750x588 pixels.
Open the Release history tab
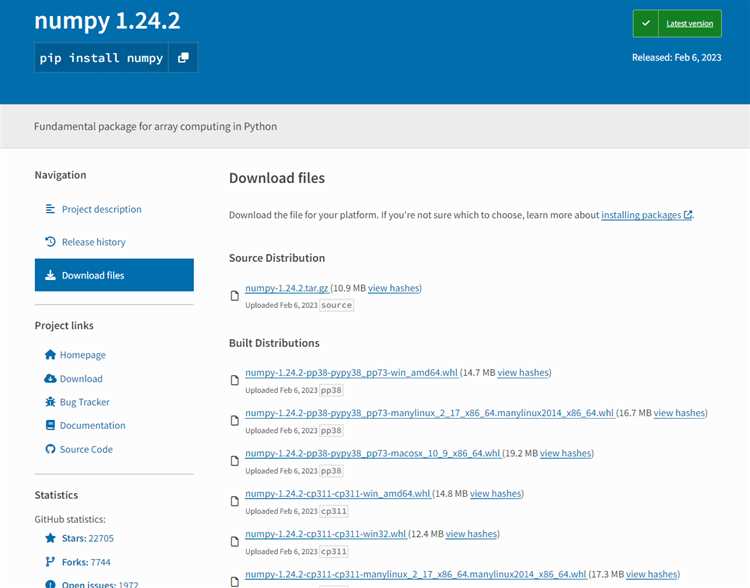[x=114, y=242]
